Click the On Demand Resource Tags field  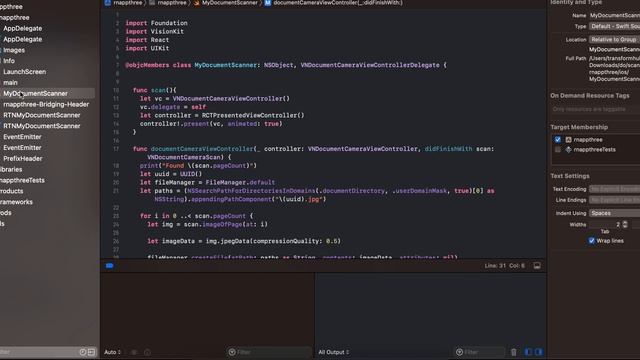(x=595, y=109)
